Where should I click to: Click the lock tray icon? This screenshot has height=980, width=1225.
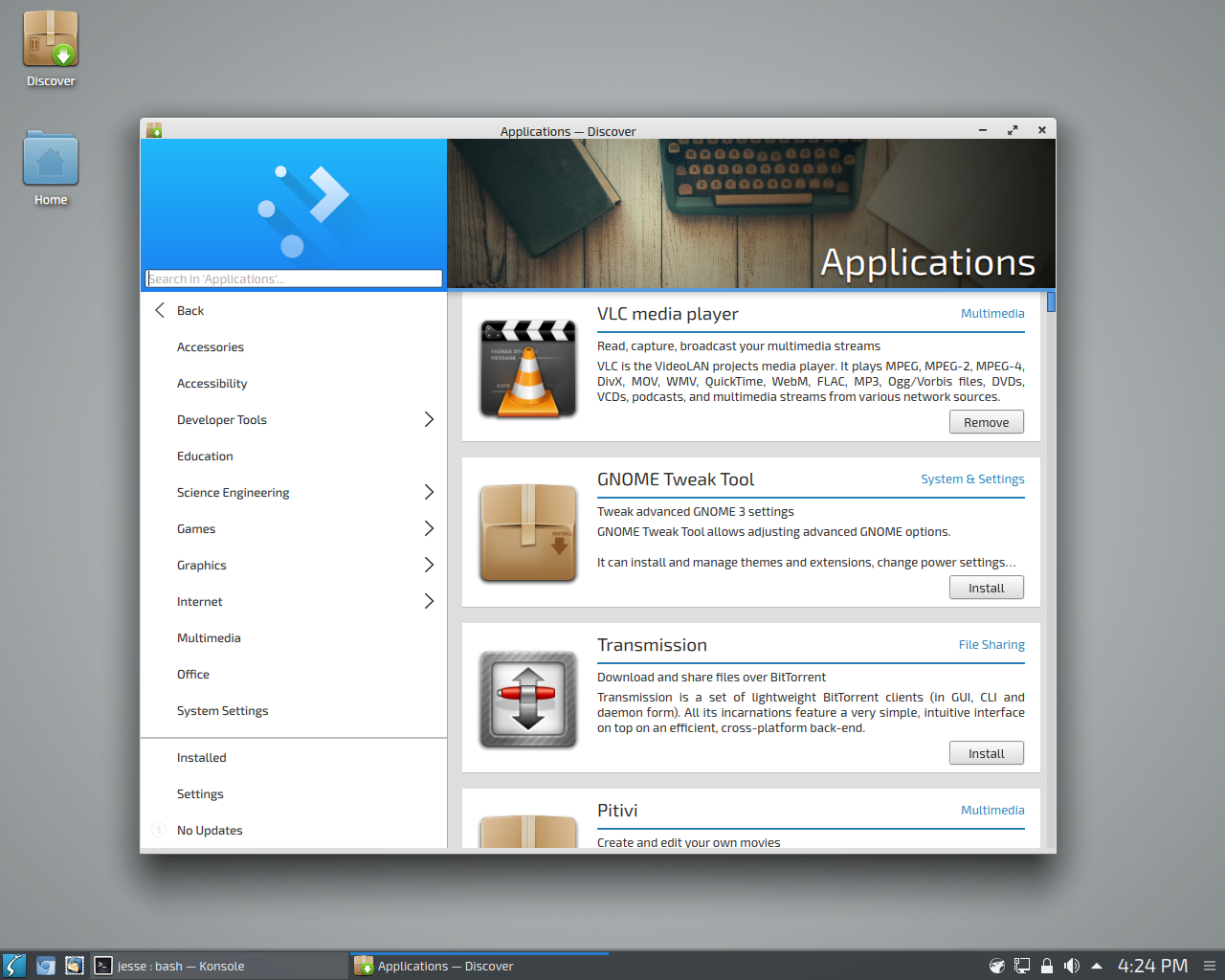pos(1047,966)
